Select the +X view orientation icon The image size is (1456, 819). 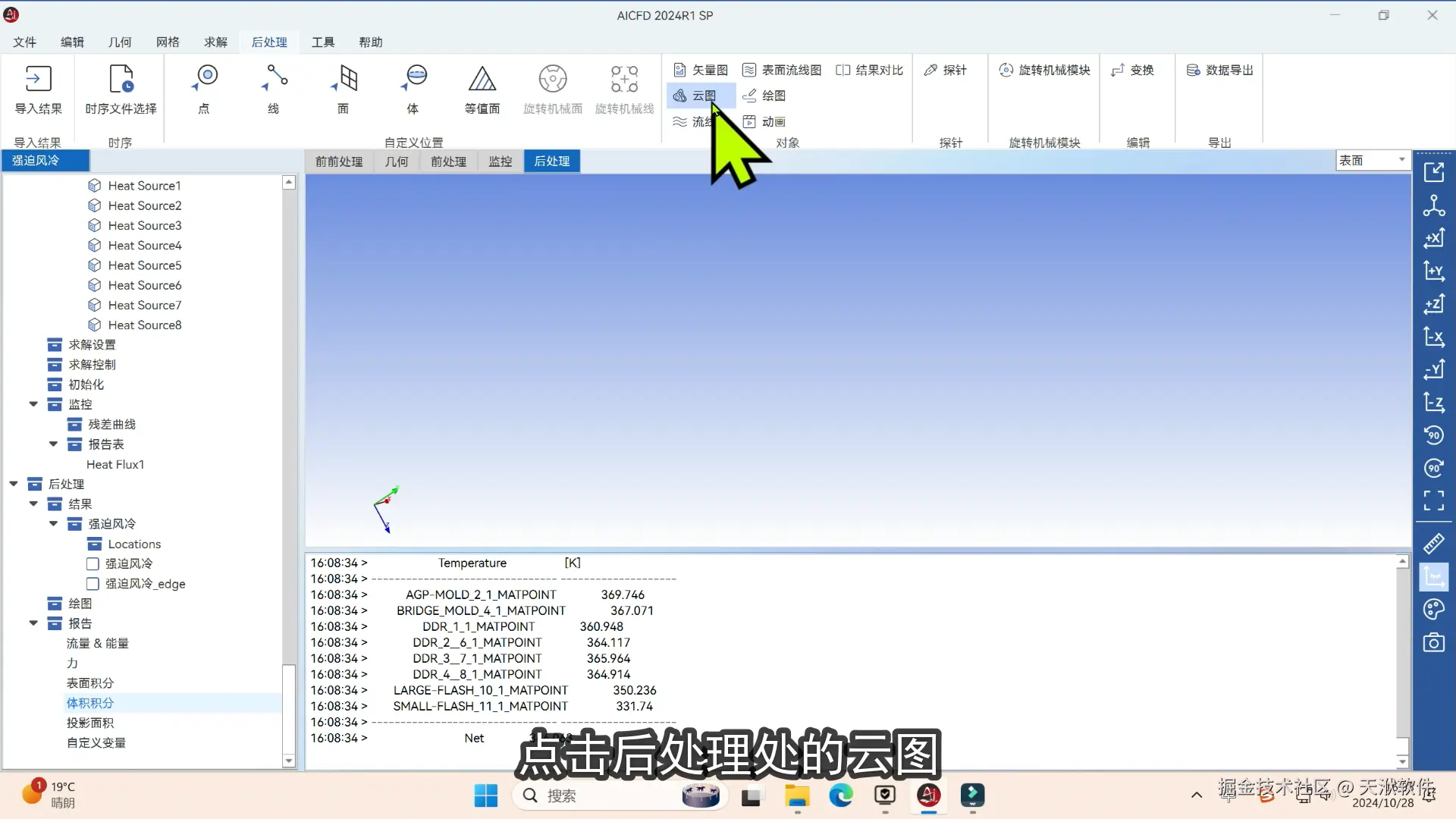pos(1433,238)
